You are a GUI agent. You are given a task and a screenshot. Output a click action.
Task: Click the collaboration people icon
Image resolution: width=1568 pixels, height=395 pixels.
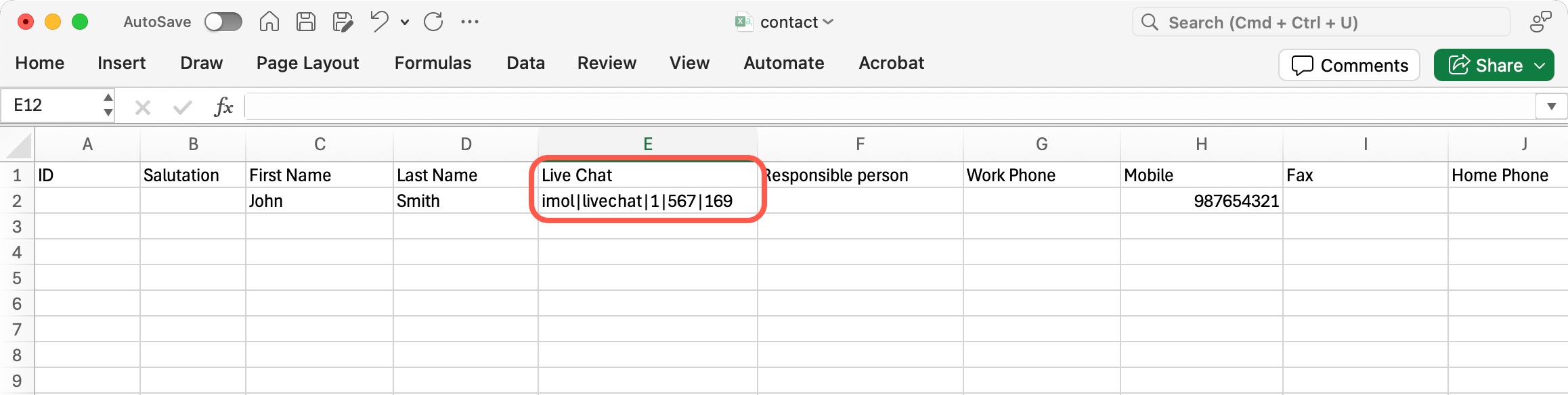(1540, 22)
